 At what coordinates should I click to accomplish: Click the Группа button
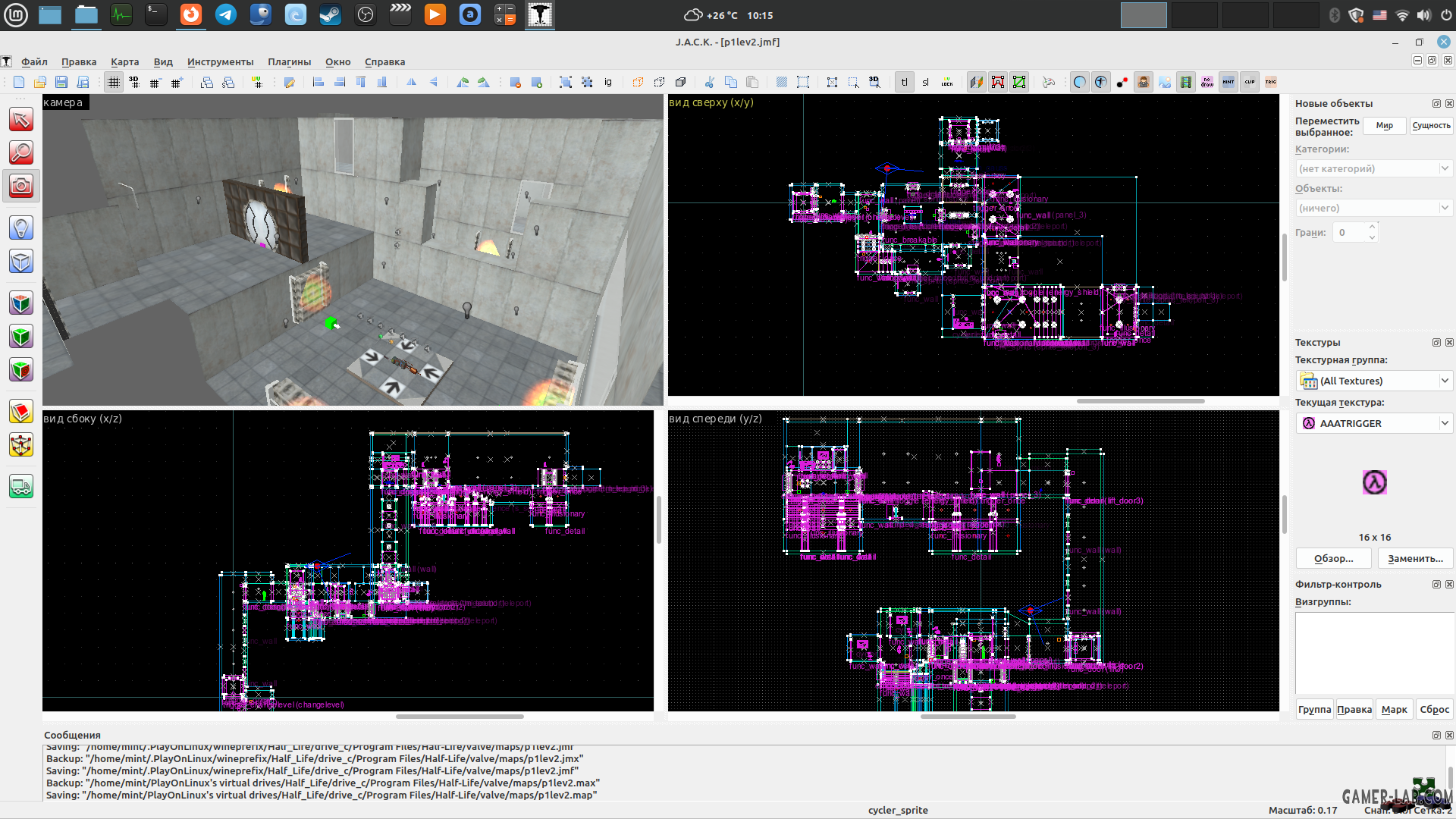tap(1314, 710)
